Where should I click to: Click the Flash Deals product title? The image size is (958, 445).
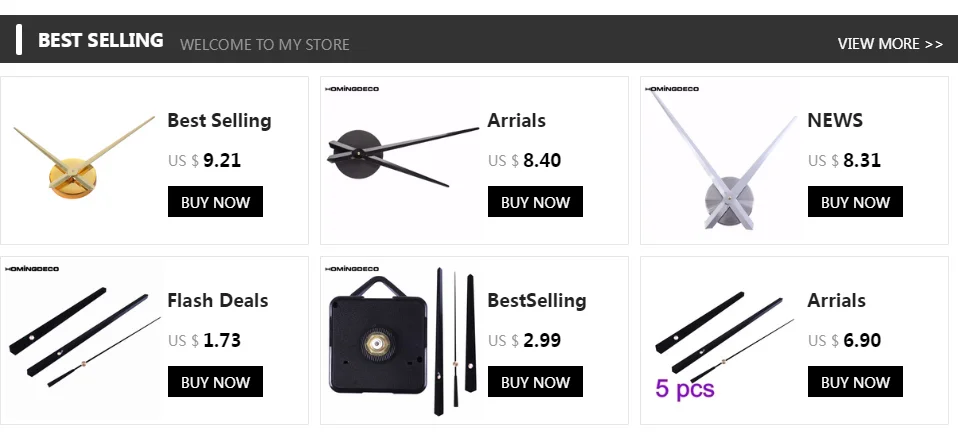(x=217, y=300)
